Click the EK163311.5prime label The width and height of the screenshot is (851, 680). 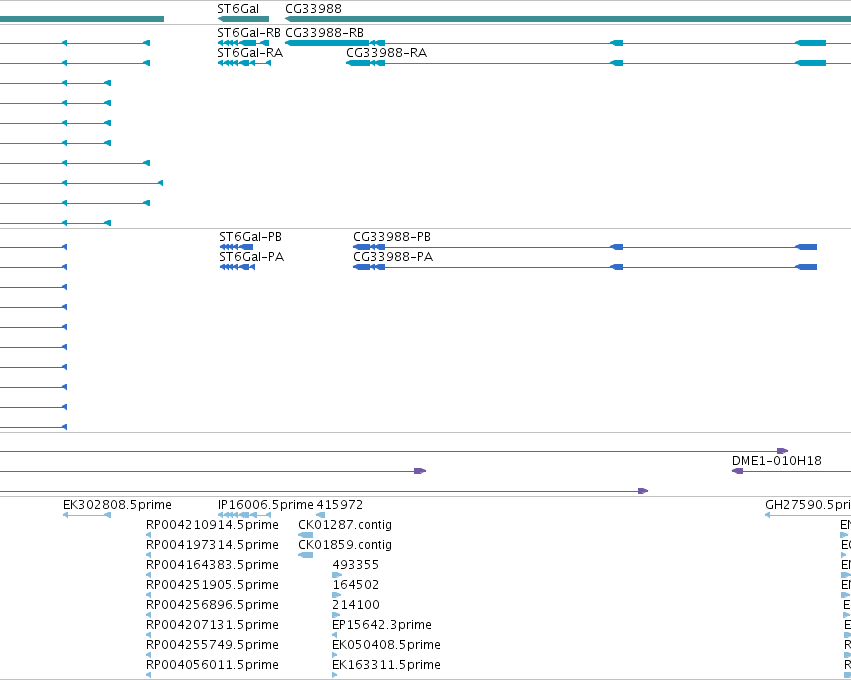click(x=386, y=665)
